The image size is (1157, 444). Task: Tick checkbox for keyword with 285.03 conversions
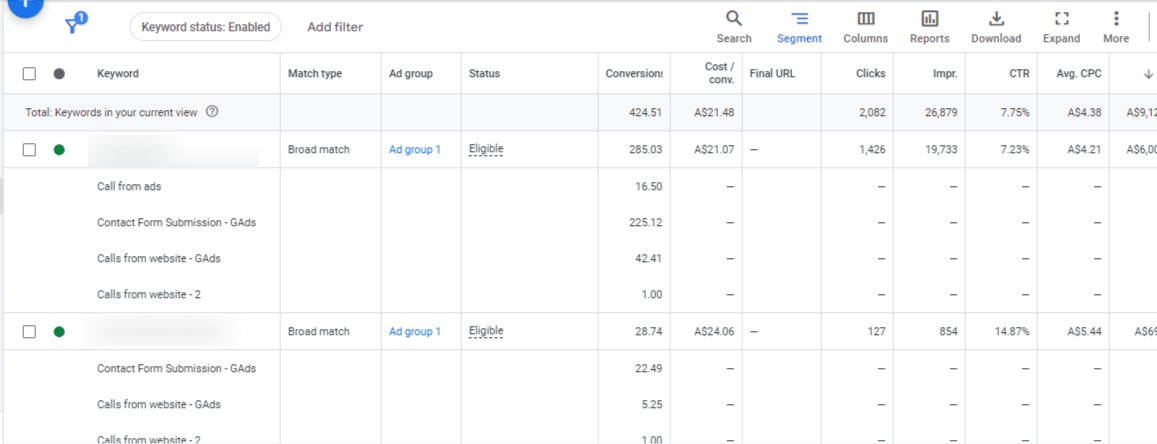(x=29, y=150)
